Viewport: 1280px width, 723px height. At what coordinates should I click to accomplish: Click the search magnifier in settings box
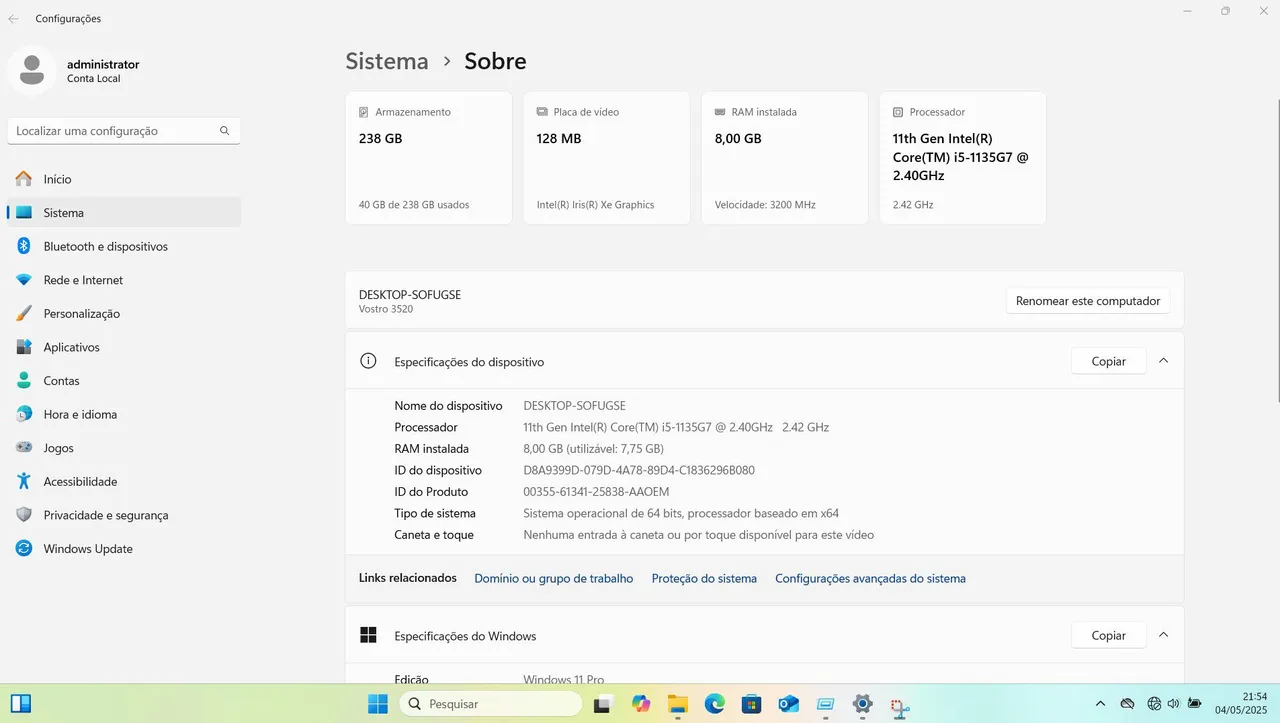click(x=225, y=131)
